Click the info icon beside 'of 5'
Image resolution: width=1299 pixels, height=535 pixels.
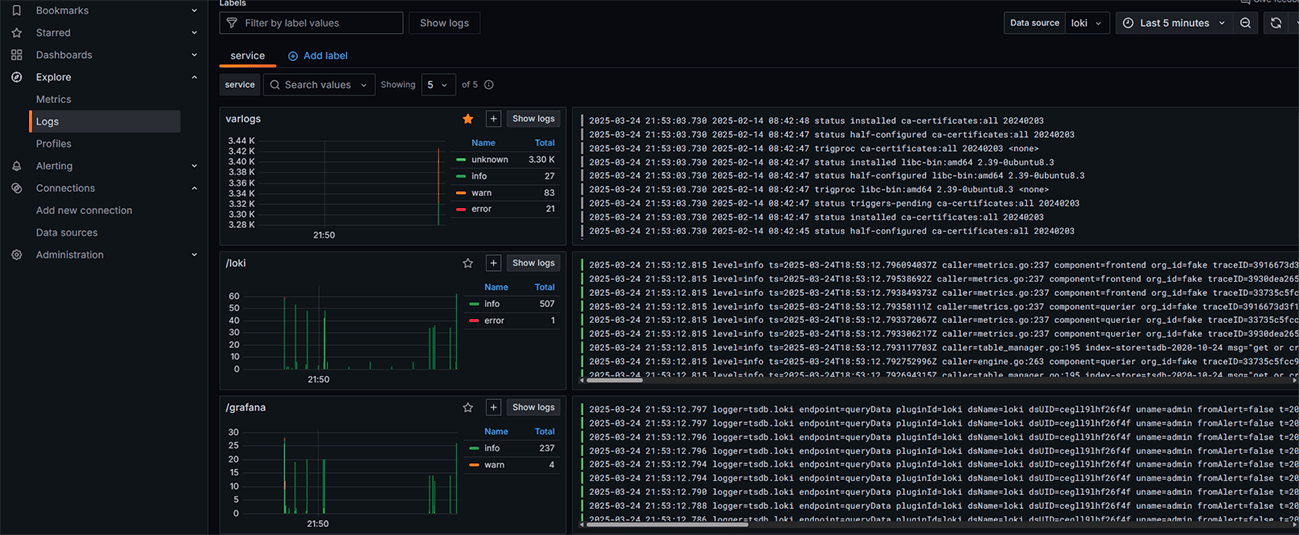point(489,85)
